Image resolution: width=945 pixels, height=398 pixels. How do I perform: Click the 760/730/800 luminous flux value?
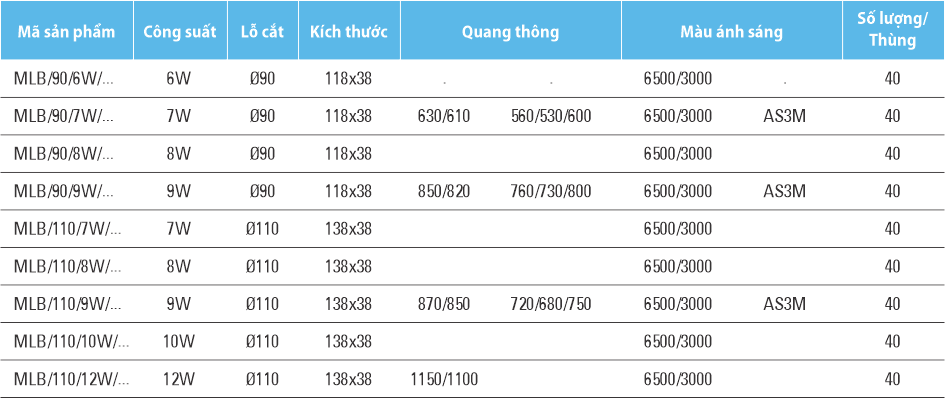(550, 191)
